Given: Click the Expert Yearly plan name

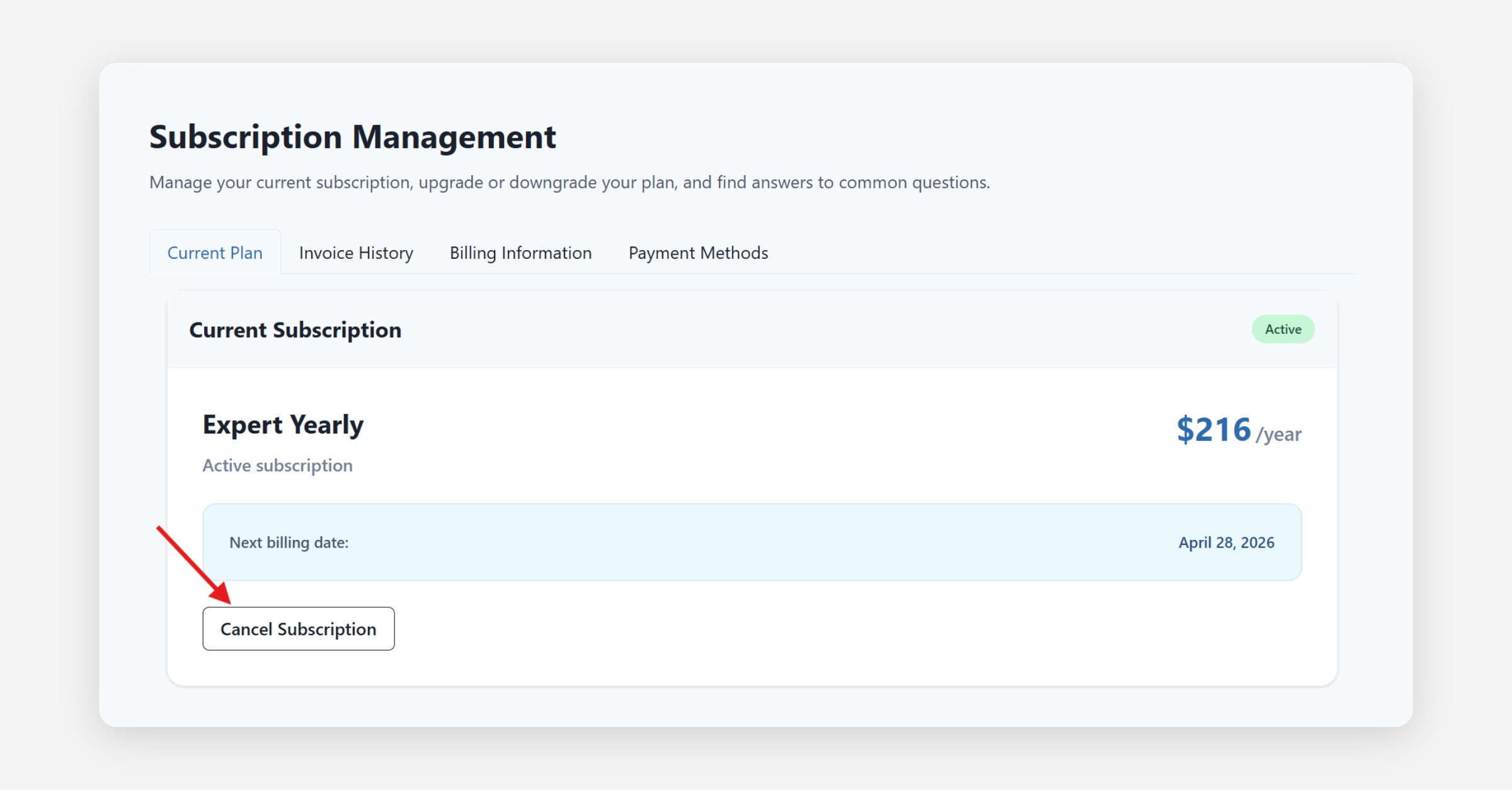Looking at the screenshot, I should point(283,425).
